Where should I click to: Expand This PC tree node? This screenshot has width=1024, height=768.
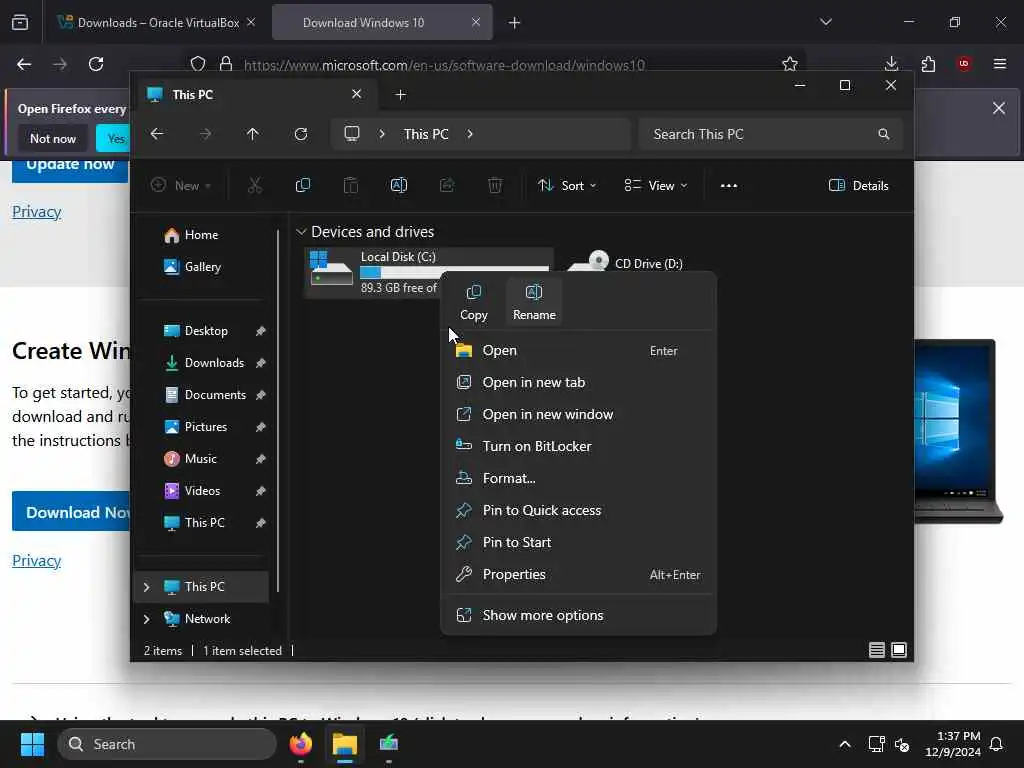tap(147, 587)
